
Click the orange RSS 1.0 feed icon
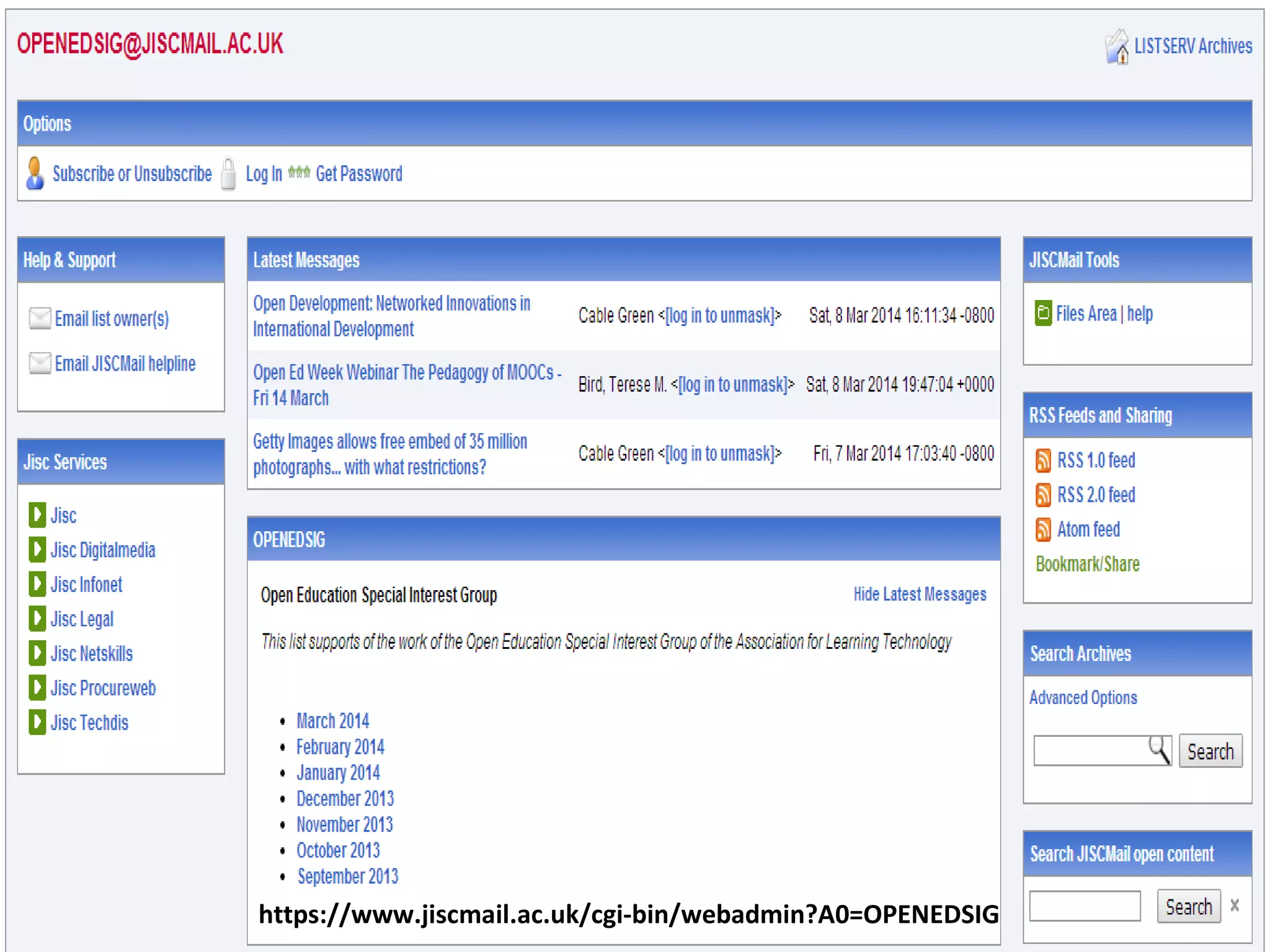1043,461
